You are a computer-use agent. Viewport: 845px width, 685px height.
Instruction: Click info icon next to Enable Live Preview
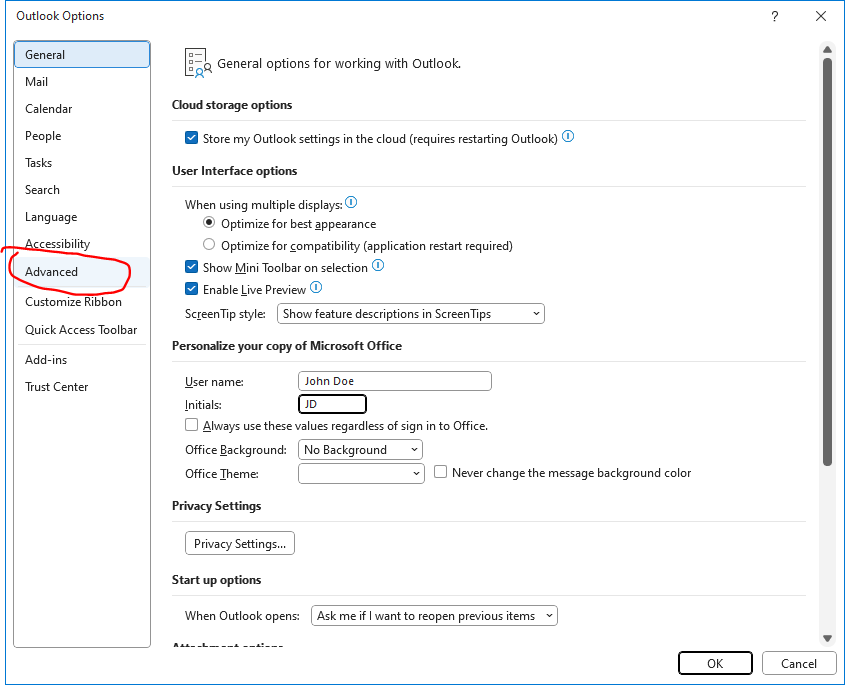[x=316, y=287]
